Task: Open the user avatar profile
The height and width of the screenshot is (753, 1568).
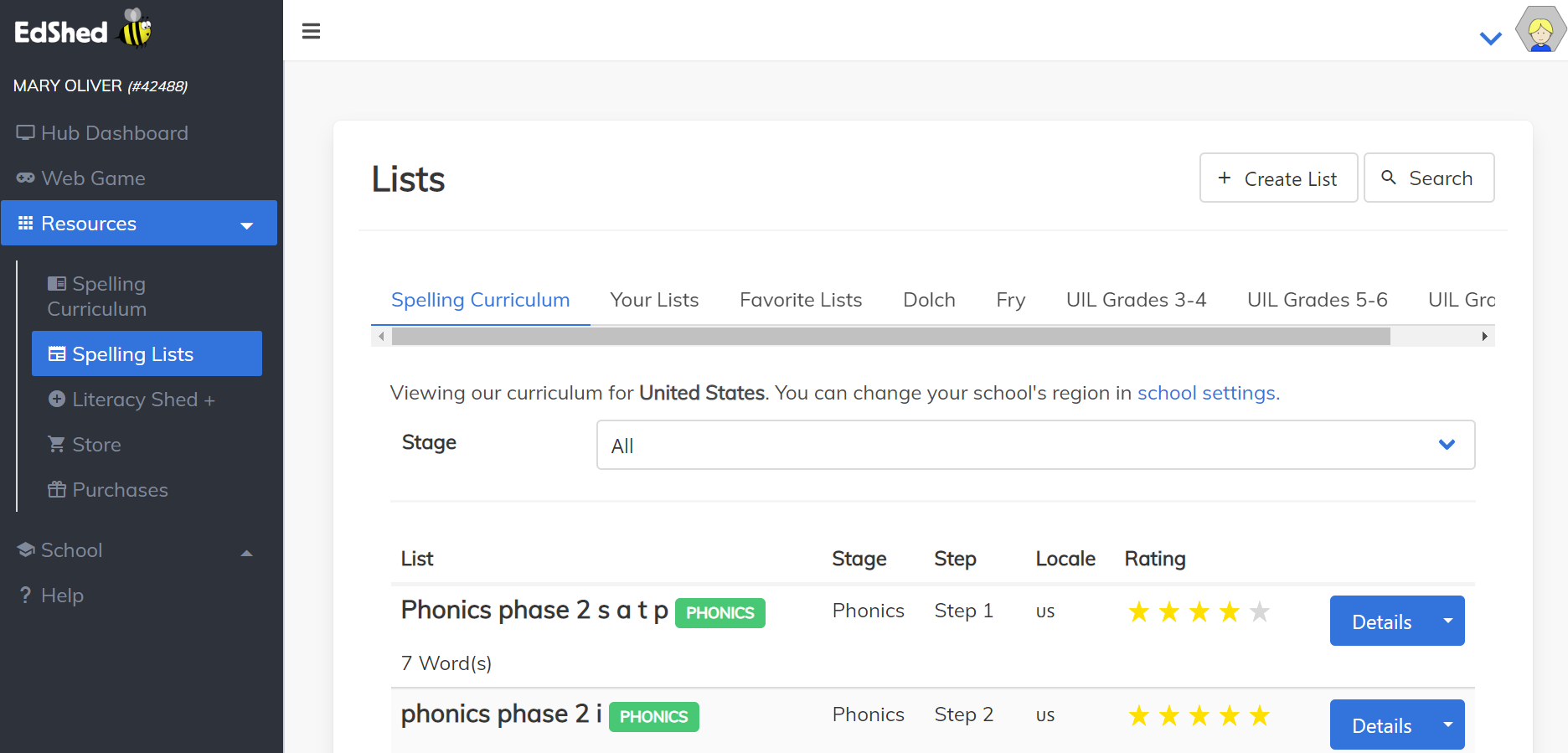Action: coord(1540,31)
